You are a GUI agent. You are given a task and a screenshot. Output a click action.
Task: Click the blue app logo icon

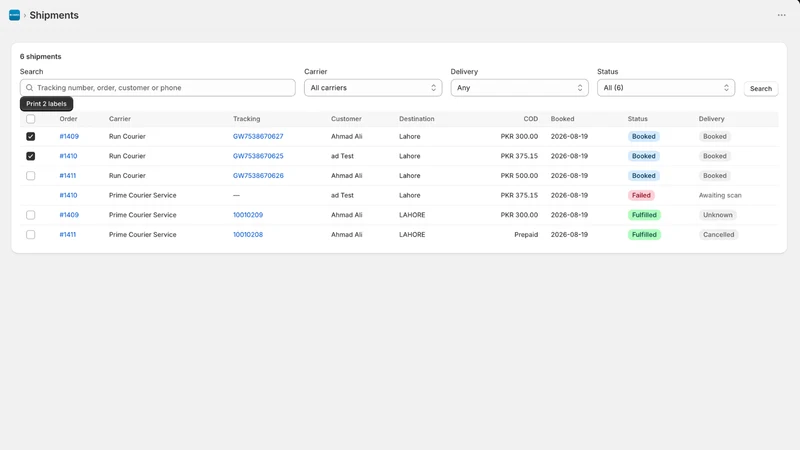[14, 15]
